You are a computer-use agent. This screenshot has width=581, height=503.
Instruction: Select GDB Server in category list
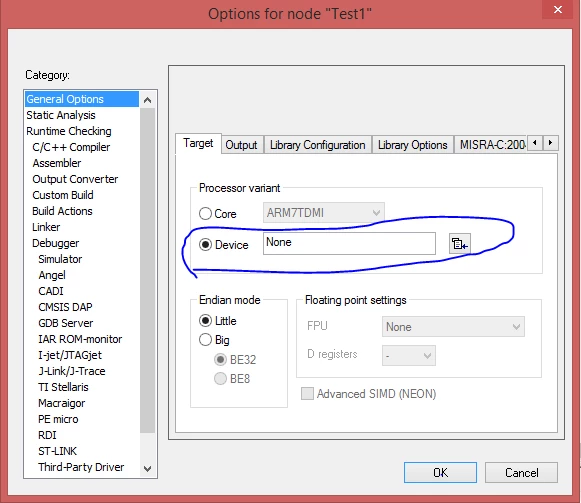click(x=66, y=323)
